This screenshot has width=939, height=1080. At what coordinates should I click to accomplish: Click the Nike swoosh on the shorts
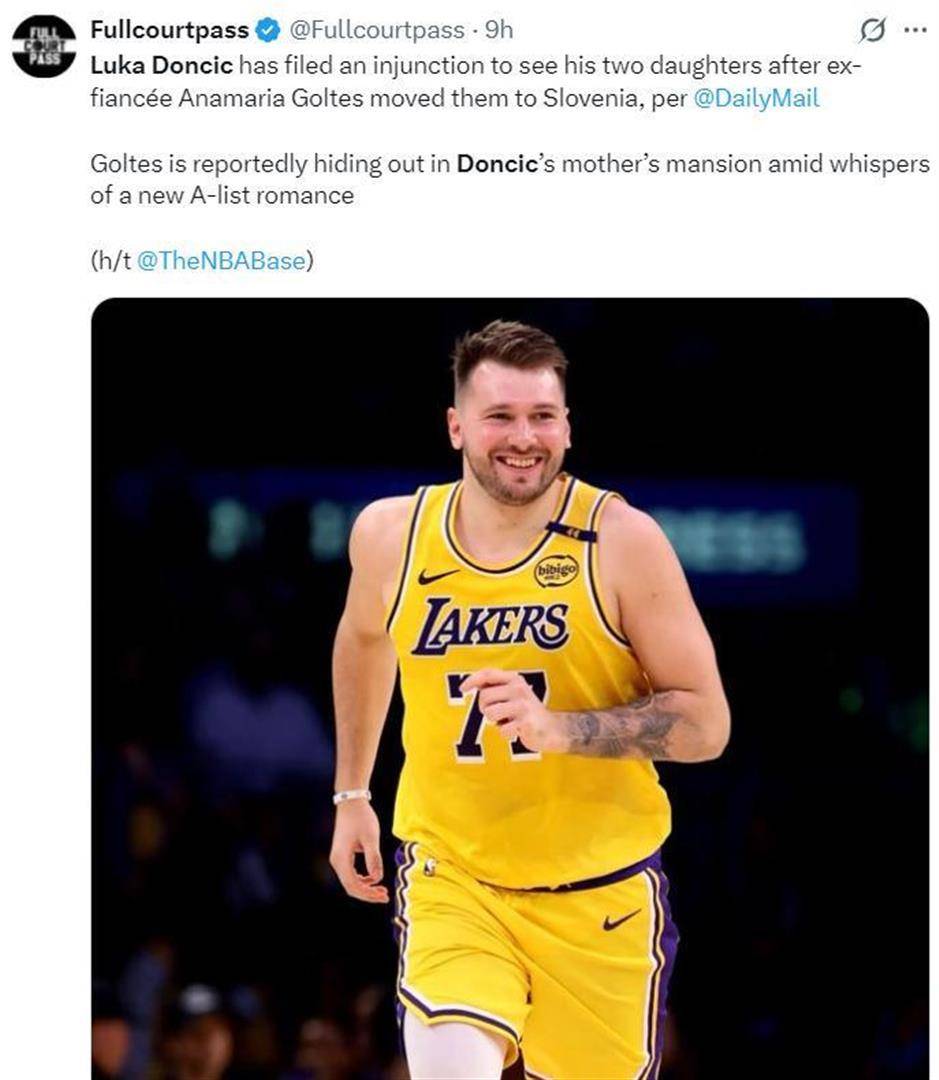pyautogui.click(x=621, y=919)
